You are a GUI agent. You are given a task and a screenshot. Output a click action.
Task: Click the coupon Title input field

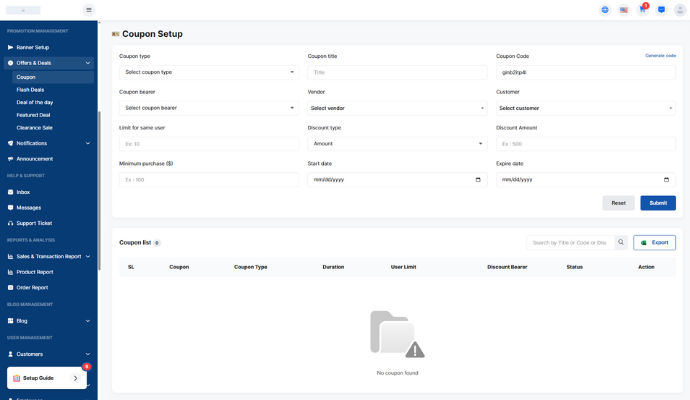point(397,72)
